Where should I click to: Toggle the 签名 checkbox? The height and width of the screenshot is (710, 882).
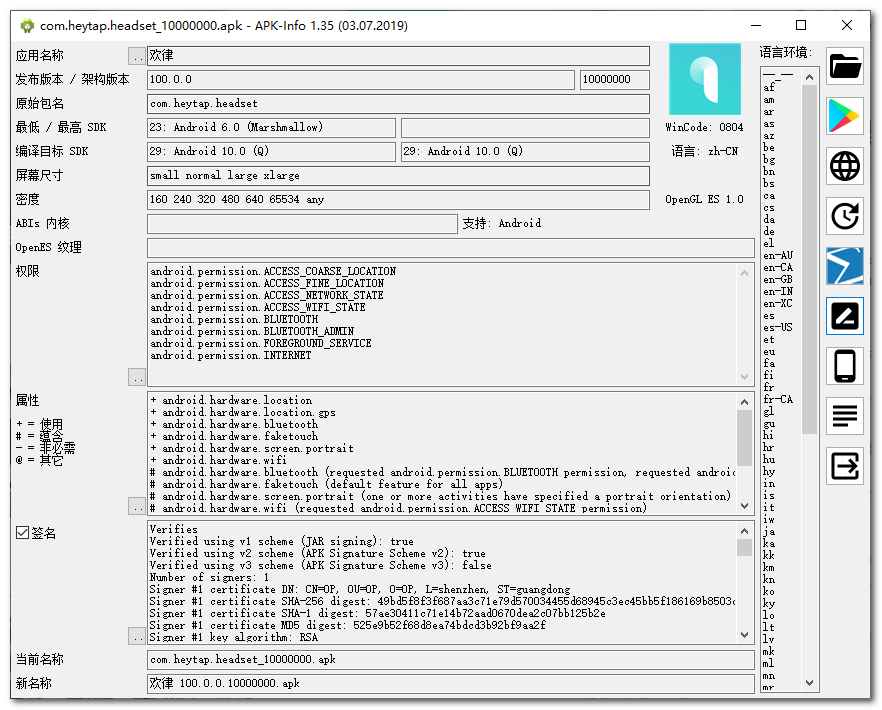(x=23, y=533)
